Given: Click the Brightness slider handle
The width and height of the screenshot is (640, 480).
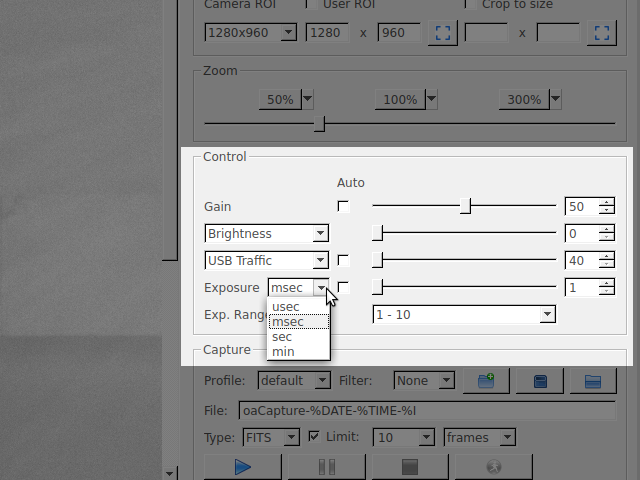Looking at the screenshot, I should (x=378, y=233).
